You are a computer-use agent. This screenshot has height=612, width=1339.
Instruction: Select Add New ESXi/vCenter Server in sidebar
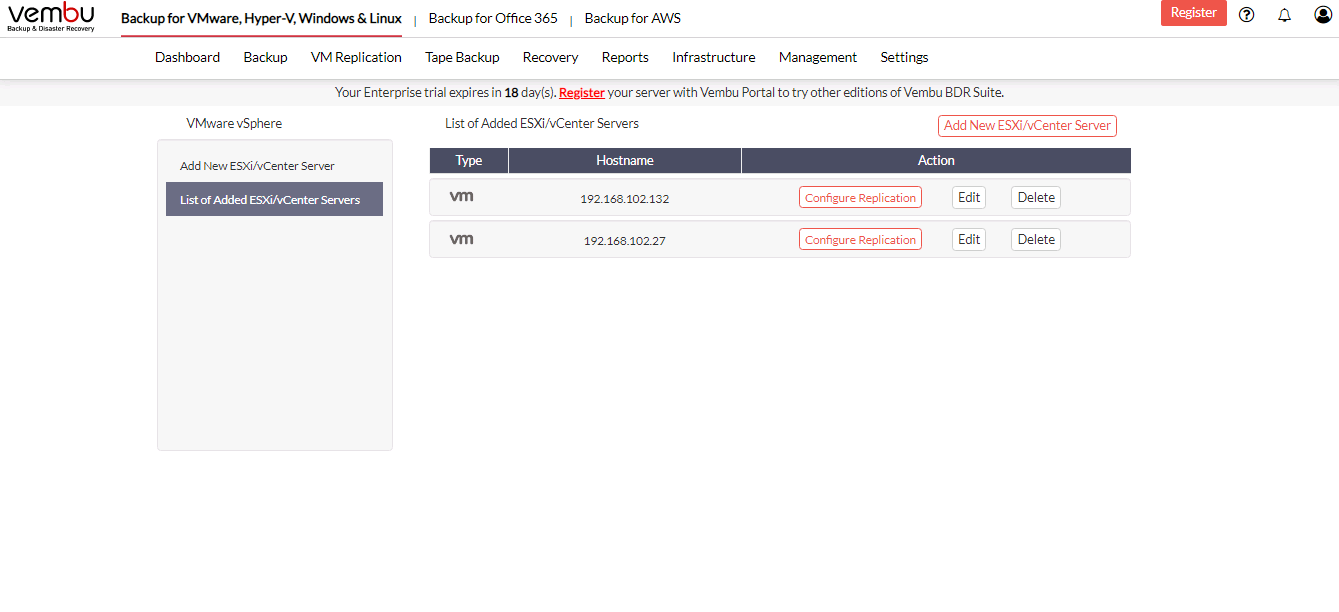click(x=257, y=166)
